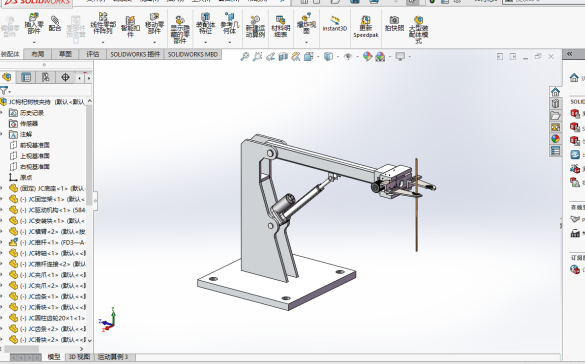Open View Palette in the task pane
The image size is (585, 364).
click(555, 127)
